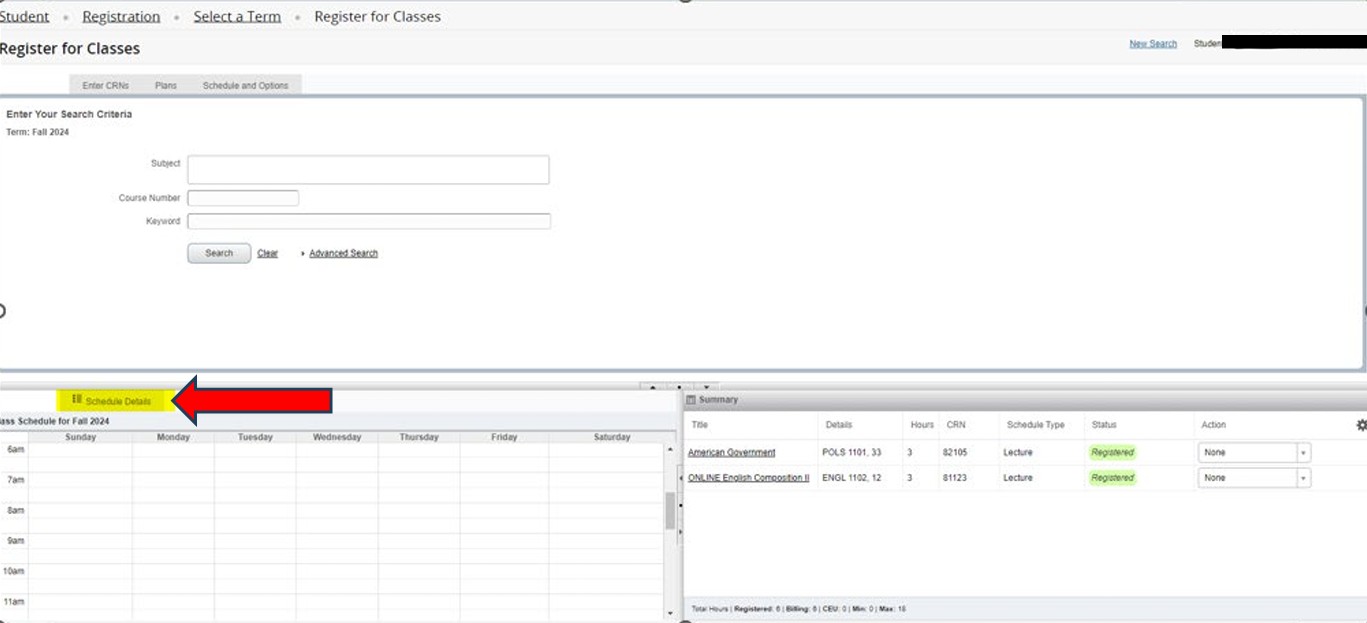Viewport: 1367px width, 623px height.
Task: Click the Subject input field
Action: [x=368, y=170]
